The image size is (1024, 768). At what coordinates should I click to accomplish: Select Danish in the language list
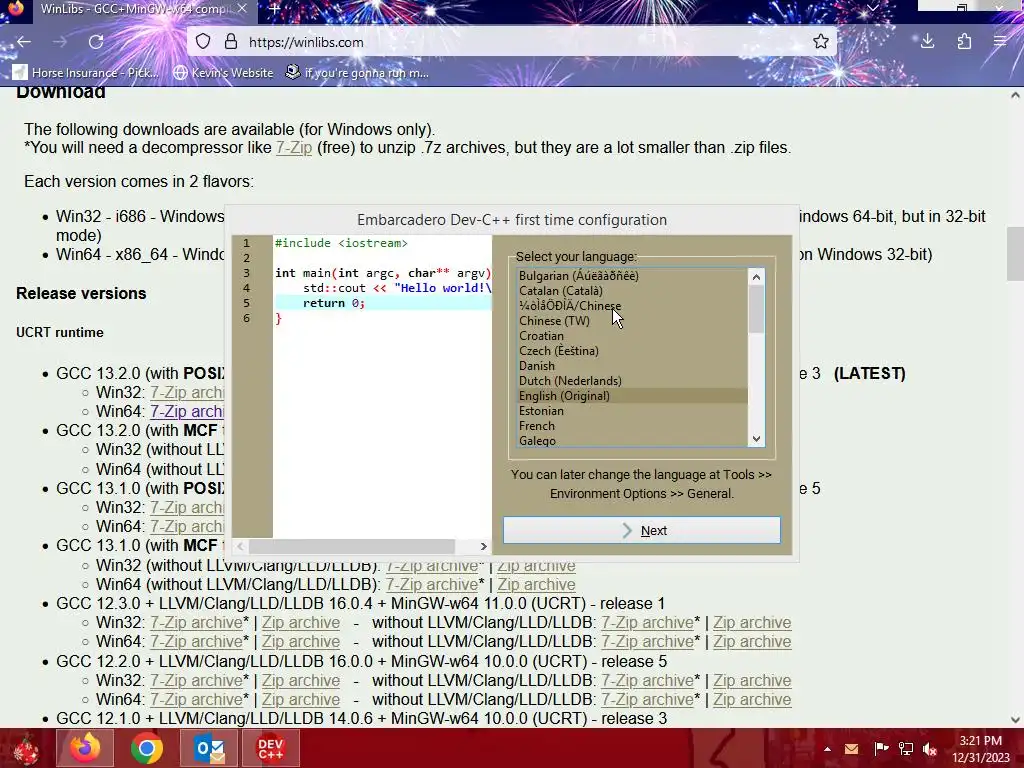point(632,366)
